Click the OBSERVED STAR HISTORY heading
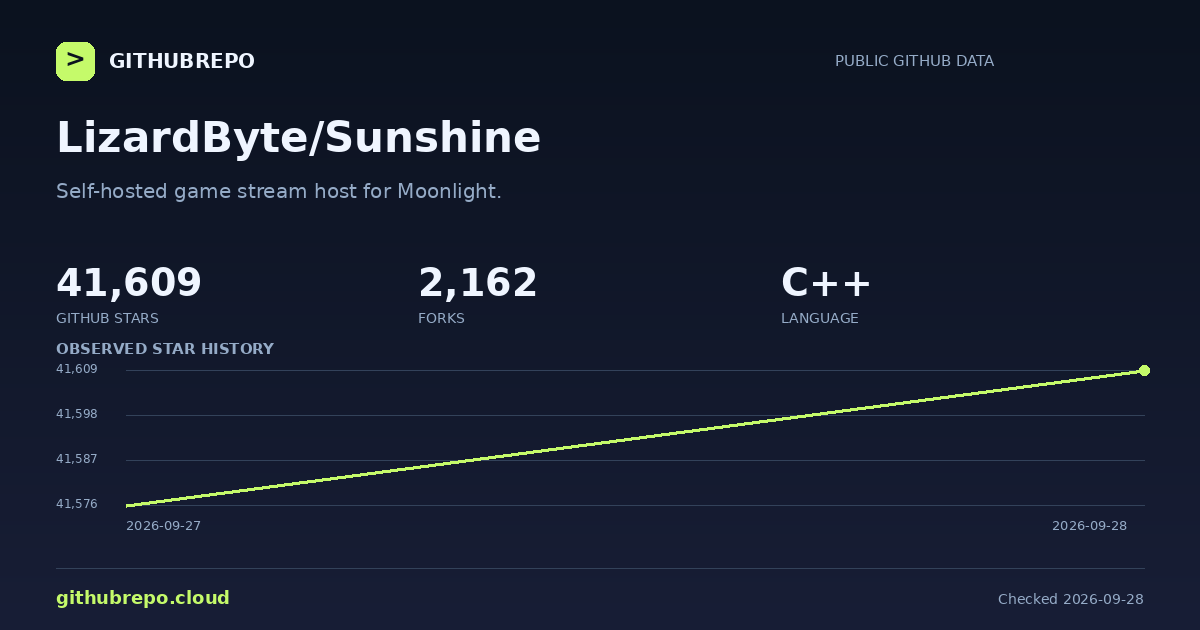 (x=165, y=349)
